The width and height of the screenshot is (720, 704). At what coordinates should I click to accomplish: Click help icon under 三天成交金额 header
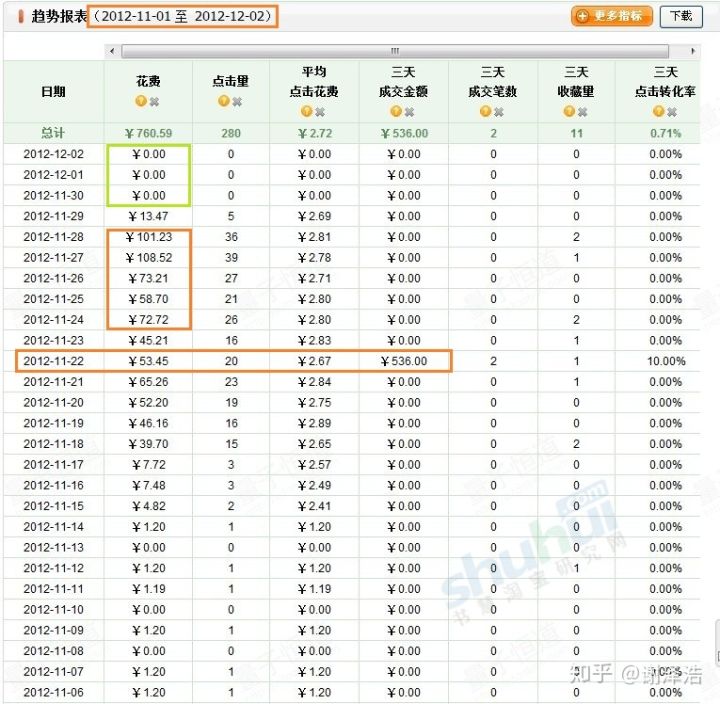tap(396, 111)
